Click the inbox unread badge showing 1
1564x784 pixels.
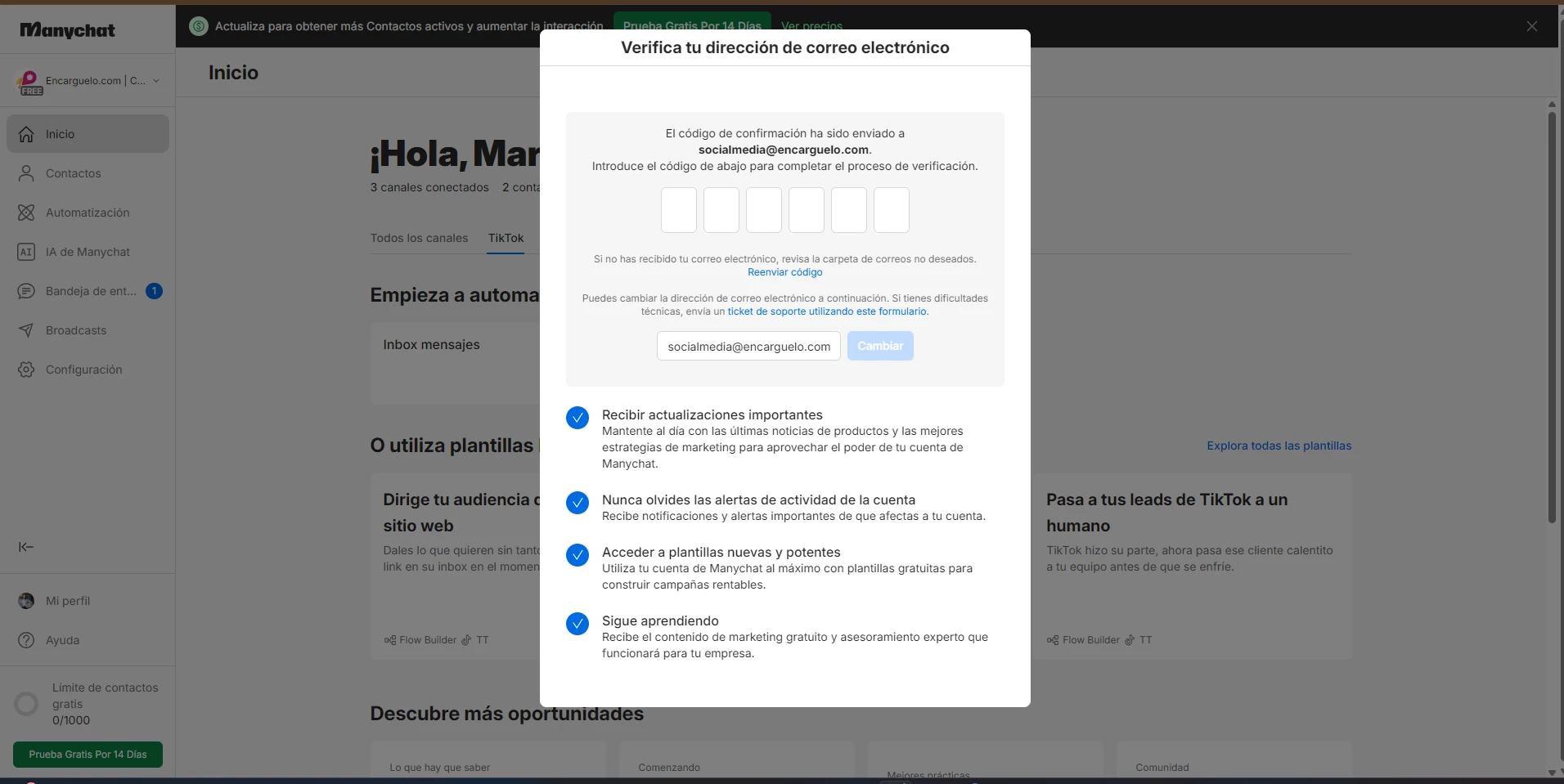154,291
